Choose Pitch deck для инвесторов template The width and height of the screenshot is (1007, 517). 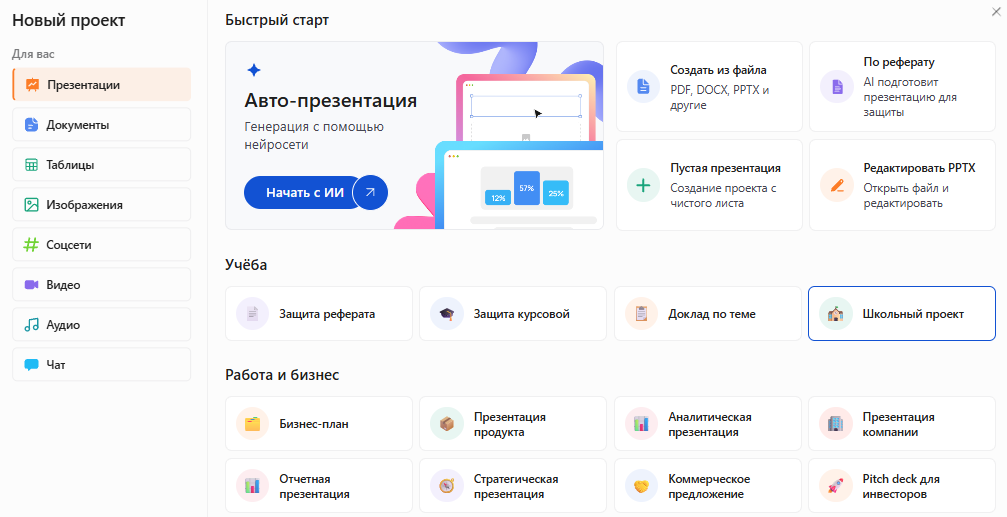point(902,486)
